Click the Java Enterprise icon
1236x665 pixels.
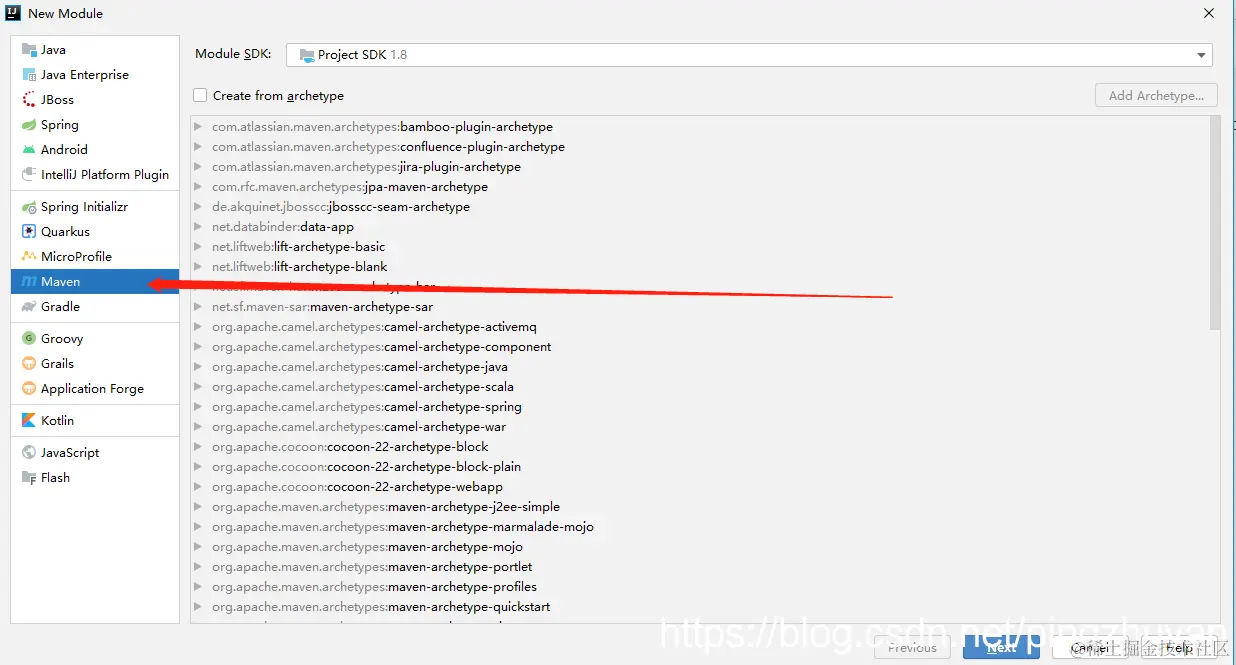coord(29,75)
